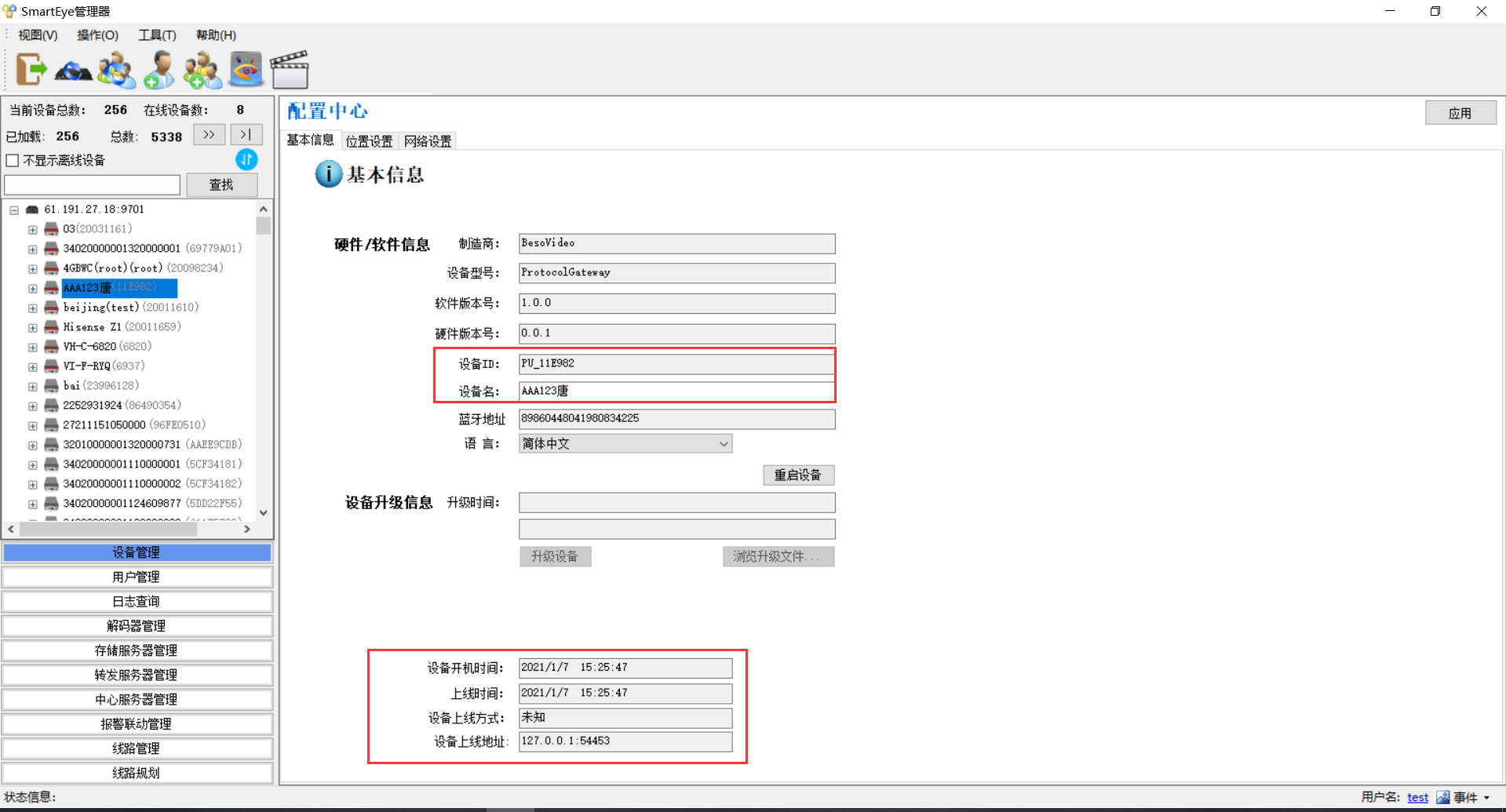This screenshot has height=812, width=1506.
Task: Click the refresh users group icon
Action: coord(116,70)
